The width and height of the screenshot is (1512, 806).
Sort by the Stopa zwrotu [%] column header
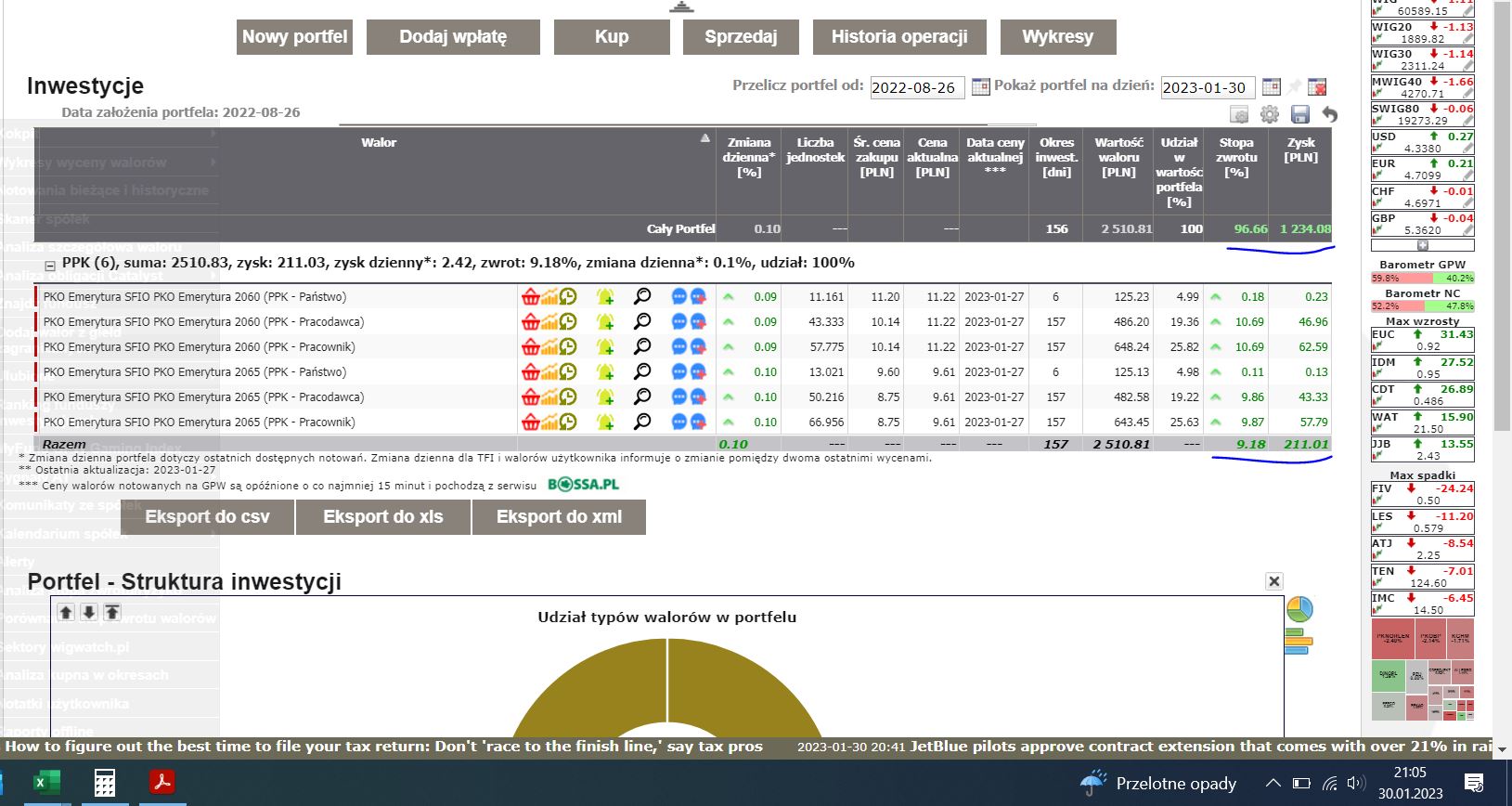(1236, 157)
